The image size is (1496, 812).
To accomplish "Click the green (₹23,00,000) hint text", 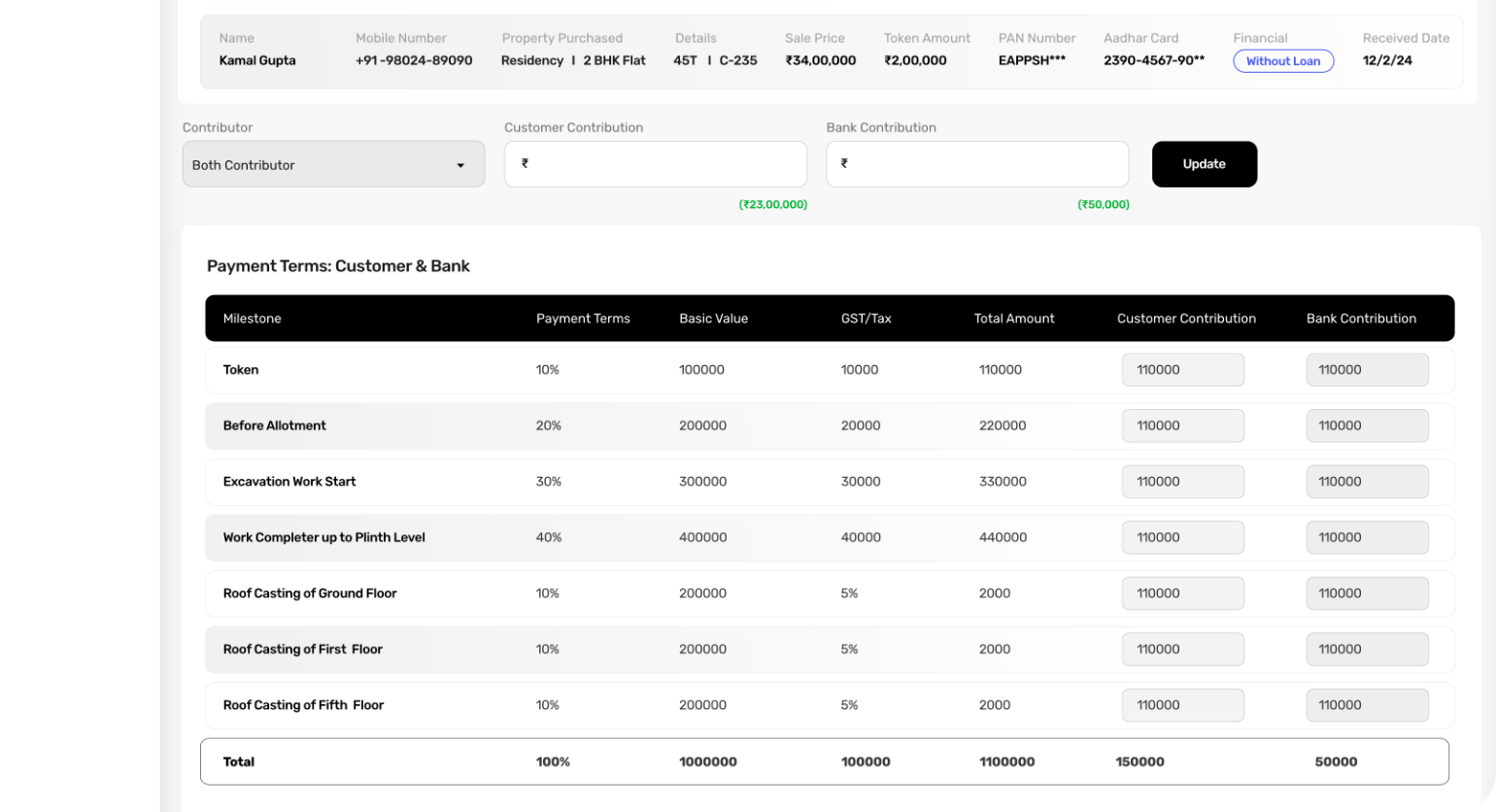I will 773,205.
